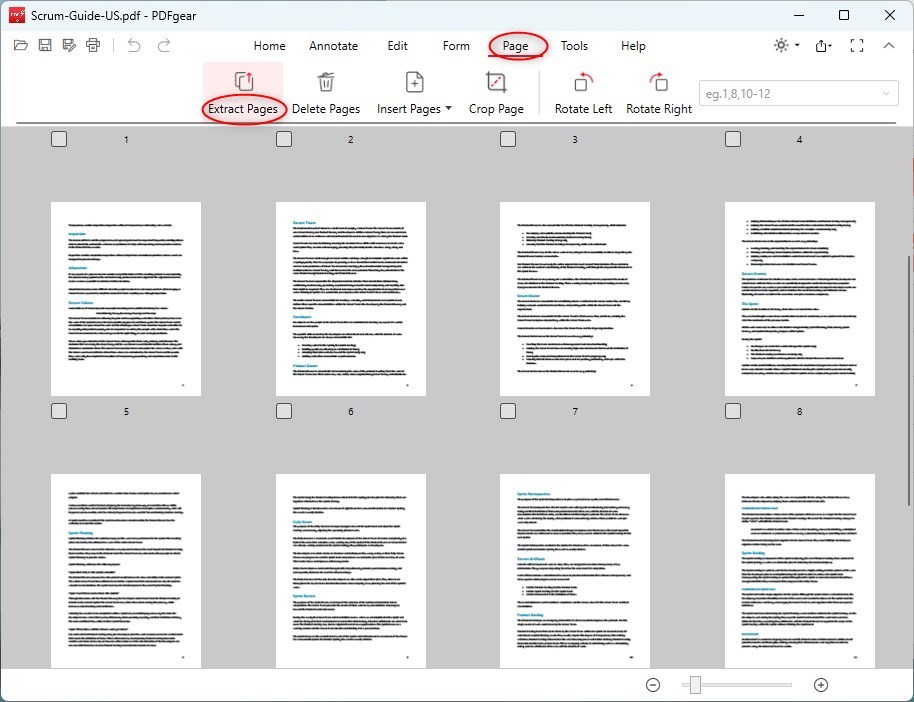
Task: Open the Tools ribbon tab
Action: coord(574,46)
